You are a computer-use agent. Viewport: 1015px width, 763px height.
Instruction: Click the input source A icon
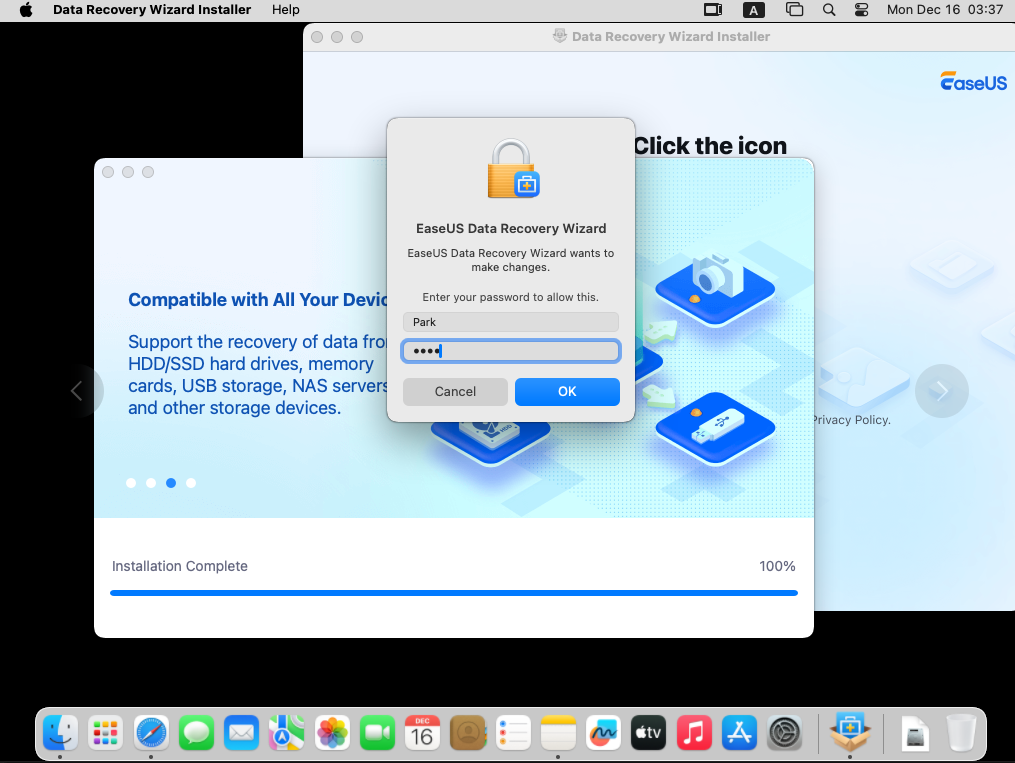click(x=753, y=10)
